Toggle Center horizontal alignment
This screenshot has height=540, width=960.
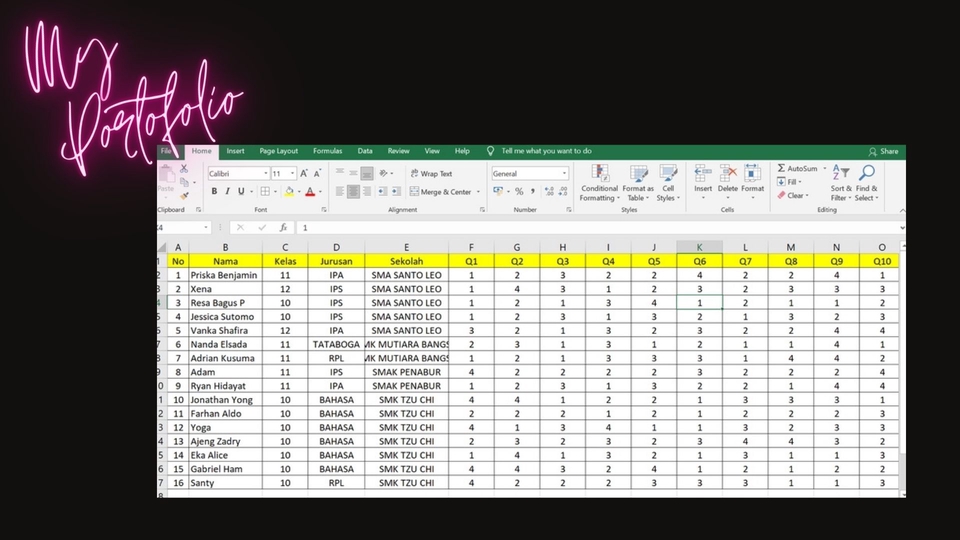pyautogui.click(x=353, y=192)
